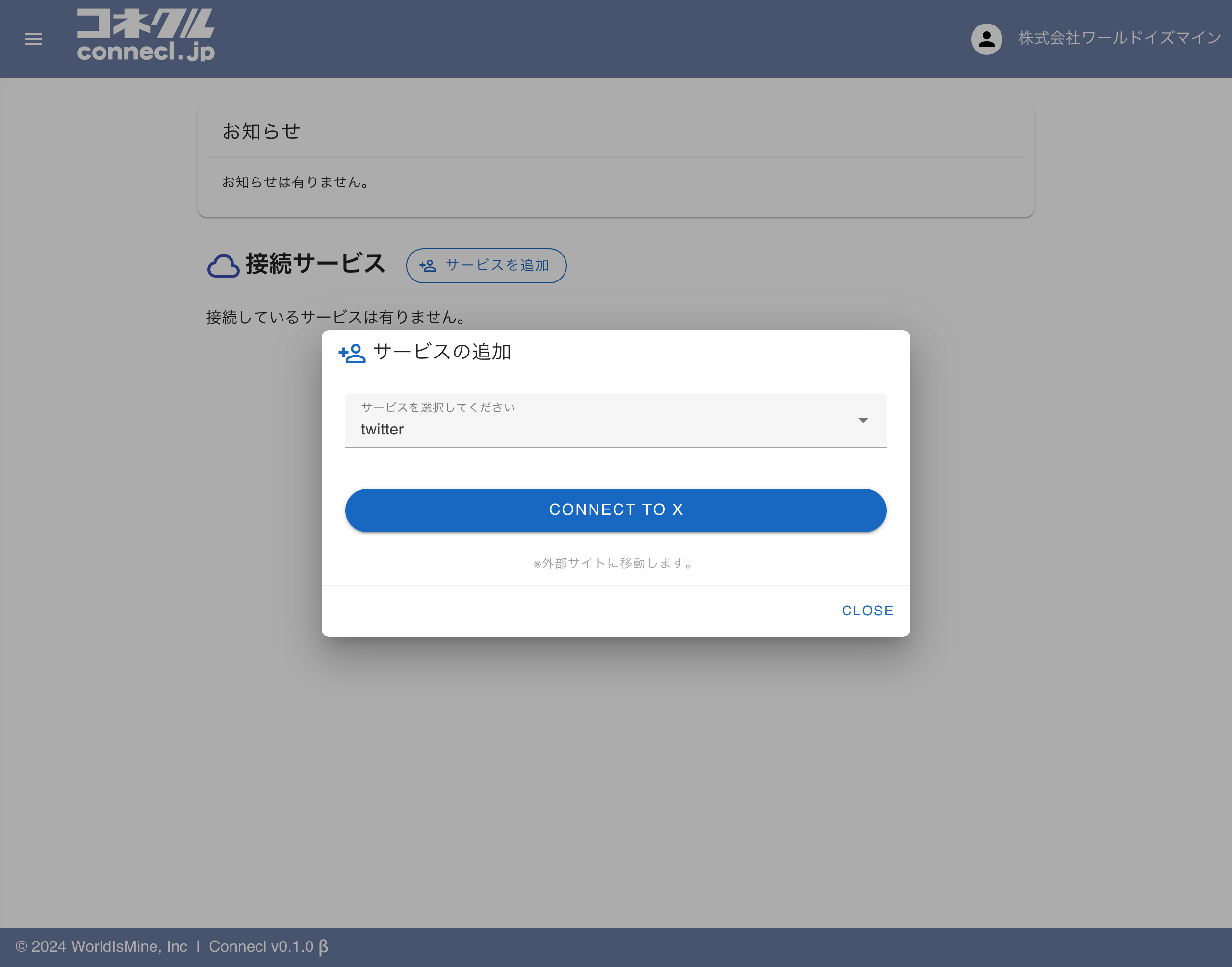Click the connecl.jp logo
Image resolution: width=1232 pixels, height=967 pixels.
coord(146,34)
